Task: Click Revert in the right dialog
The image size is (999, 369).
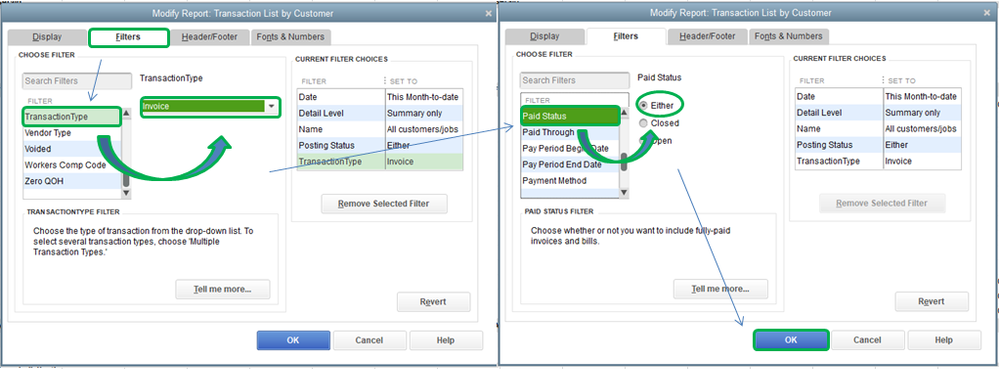Action: click(x=931, y=301)
